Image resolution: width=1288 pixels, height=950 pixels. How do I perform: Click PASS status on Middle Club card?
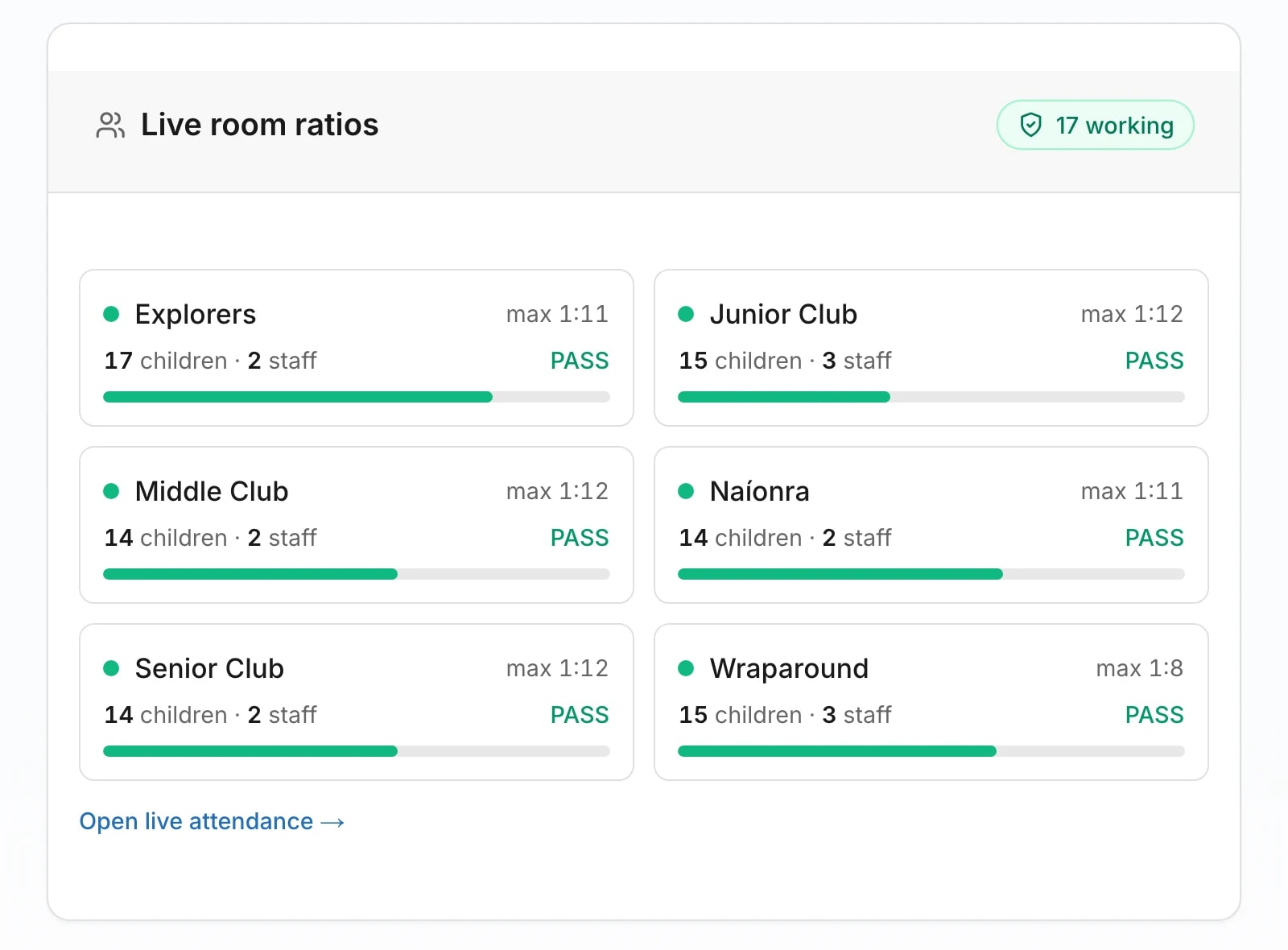pos(580,538)
